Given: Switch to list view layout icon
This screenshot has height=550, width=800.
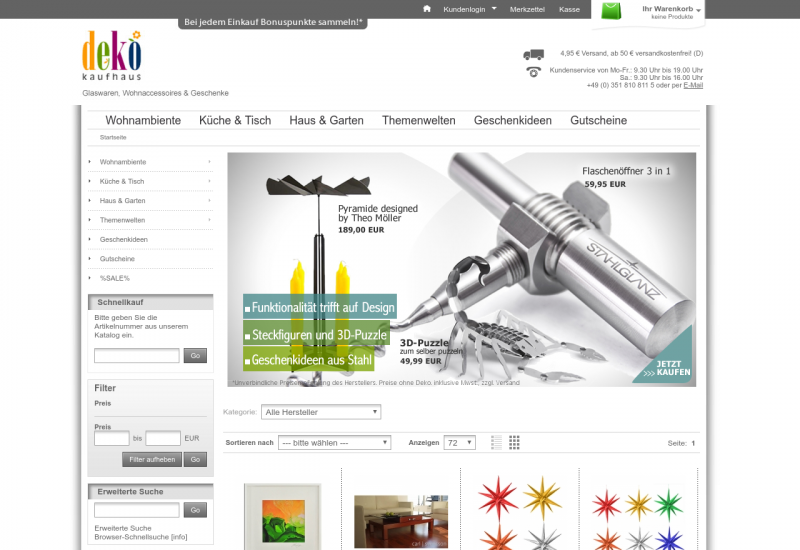Looking at the screenshot, I should [x=497, y=442].
